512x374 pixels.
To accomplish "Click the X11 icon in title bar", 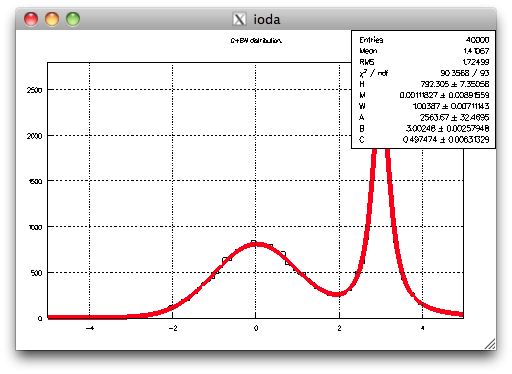I will 239,19.
